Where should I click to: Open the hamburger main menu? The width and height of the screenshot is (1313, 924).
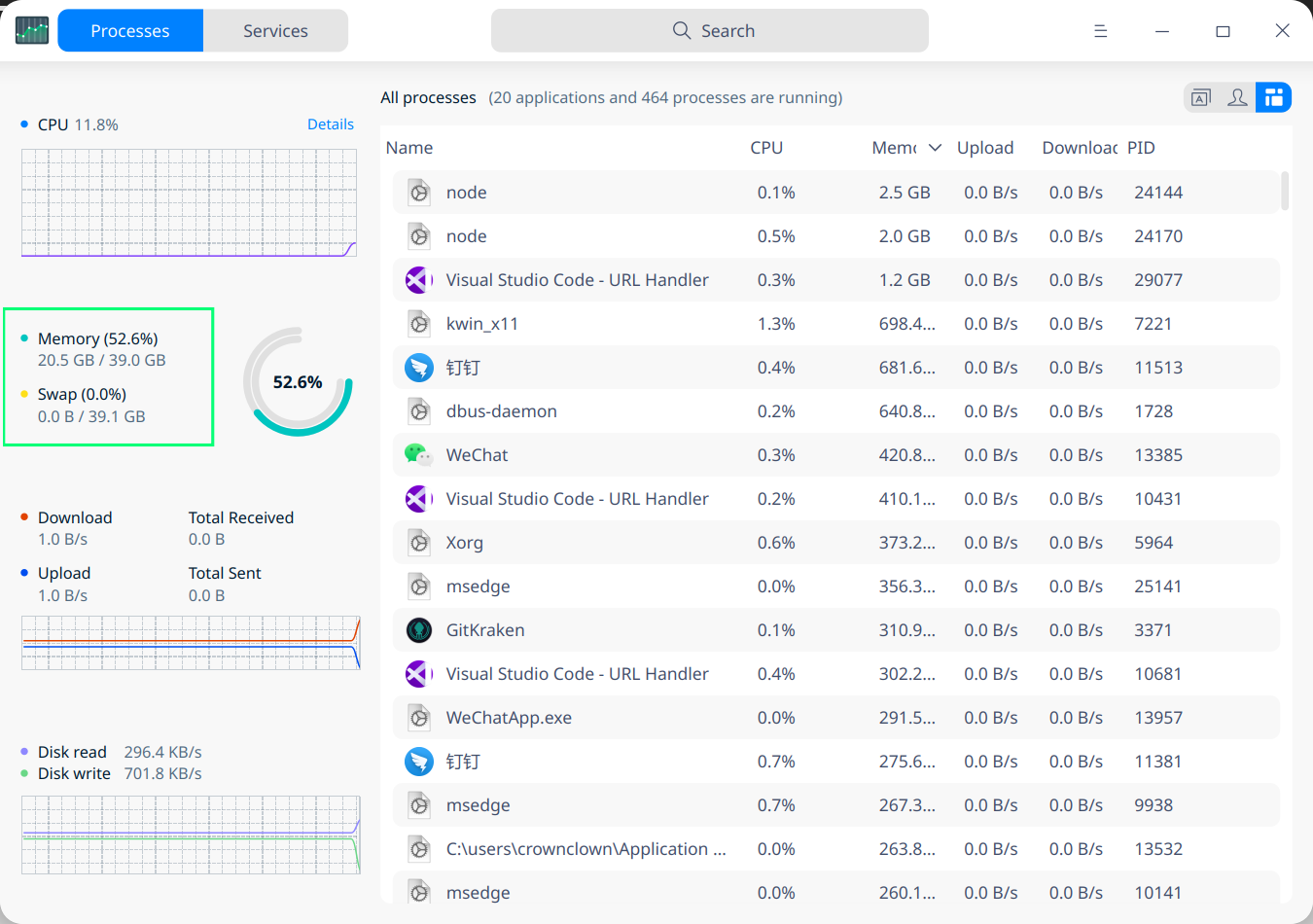pyautogui.click(x=1100, y=31)
